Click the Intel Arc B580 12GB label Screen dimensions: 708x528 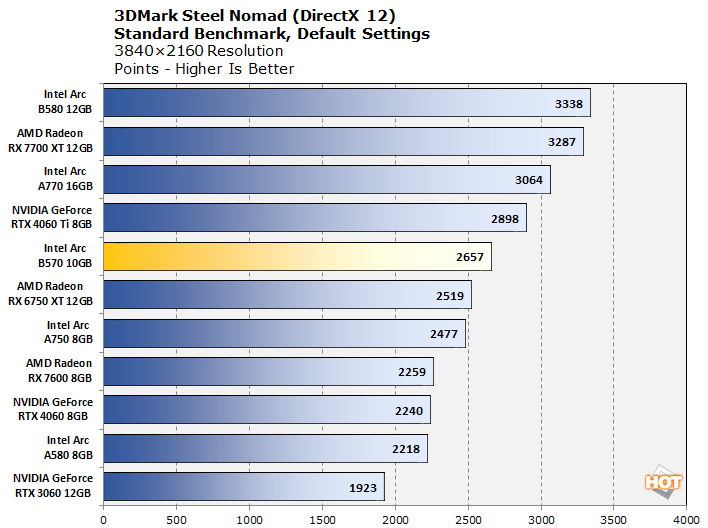click(65, 102)
